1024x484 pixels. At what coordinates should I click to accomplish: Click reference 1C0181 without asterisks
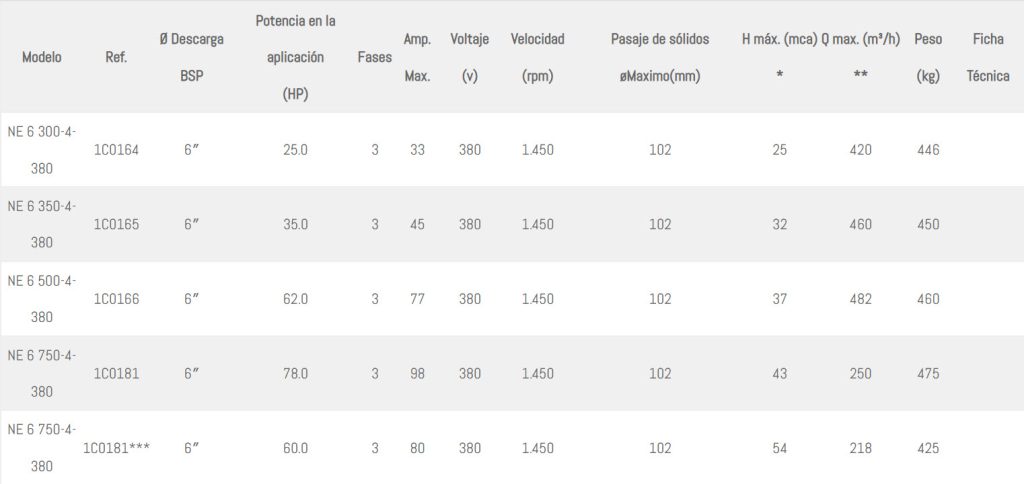(116, 374)
